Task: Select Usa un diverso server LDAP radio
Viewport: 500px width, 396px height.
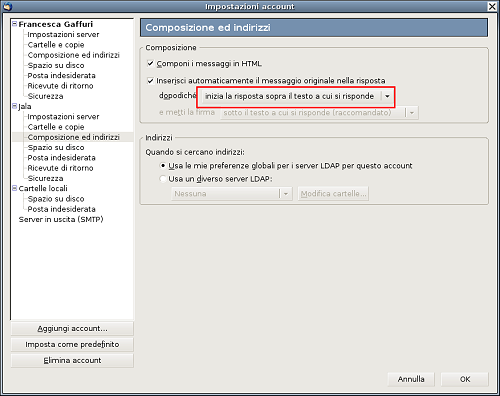Action: point(163,179)
